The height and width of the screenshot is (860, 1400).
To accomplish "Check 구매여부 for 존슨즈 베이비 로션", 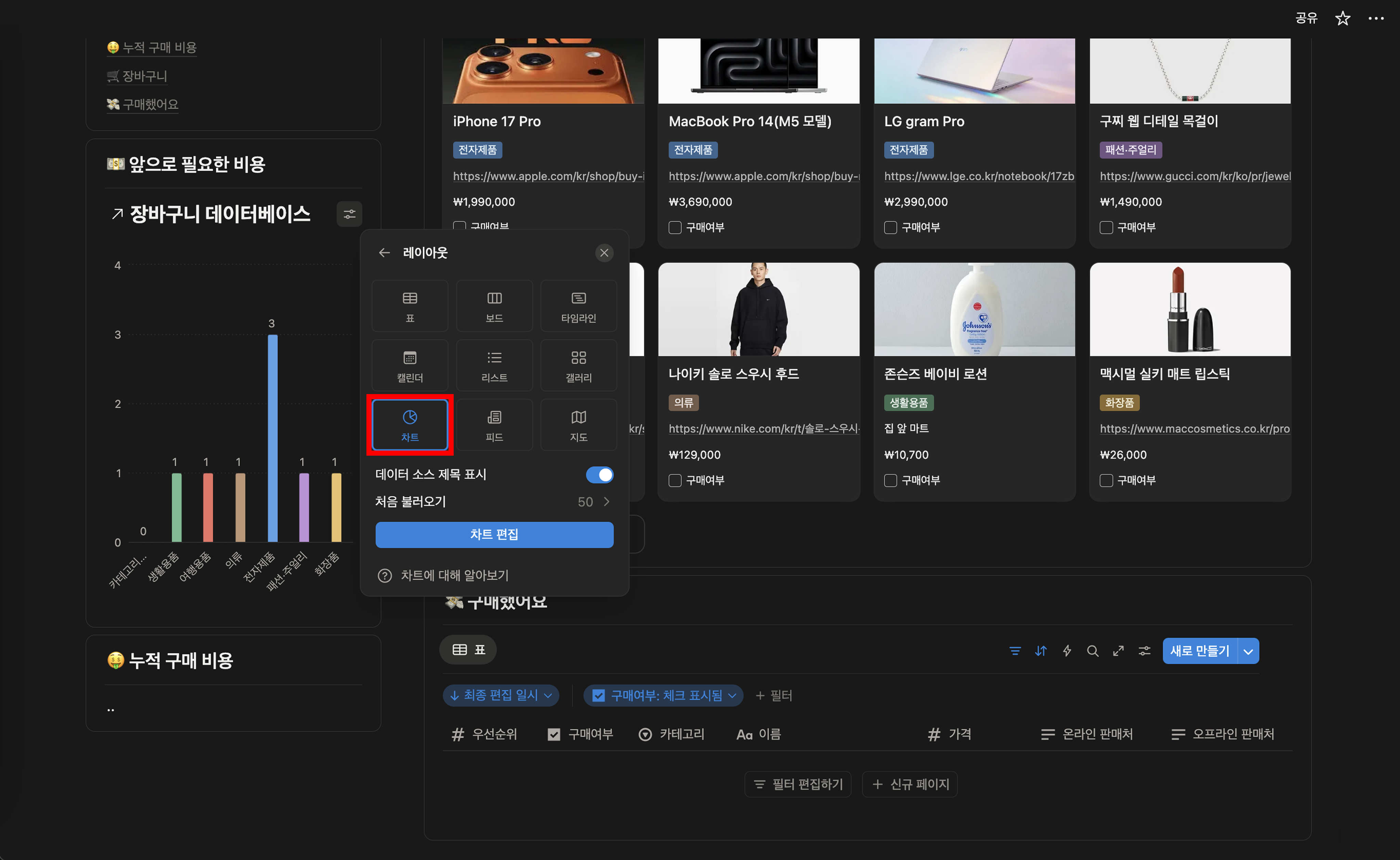I will (890, 481).
